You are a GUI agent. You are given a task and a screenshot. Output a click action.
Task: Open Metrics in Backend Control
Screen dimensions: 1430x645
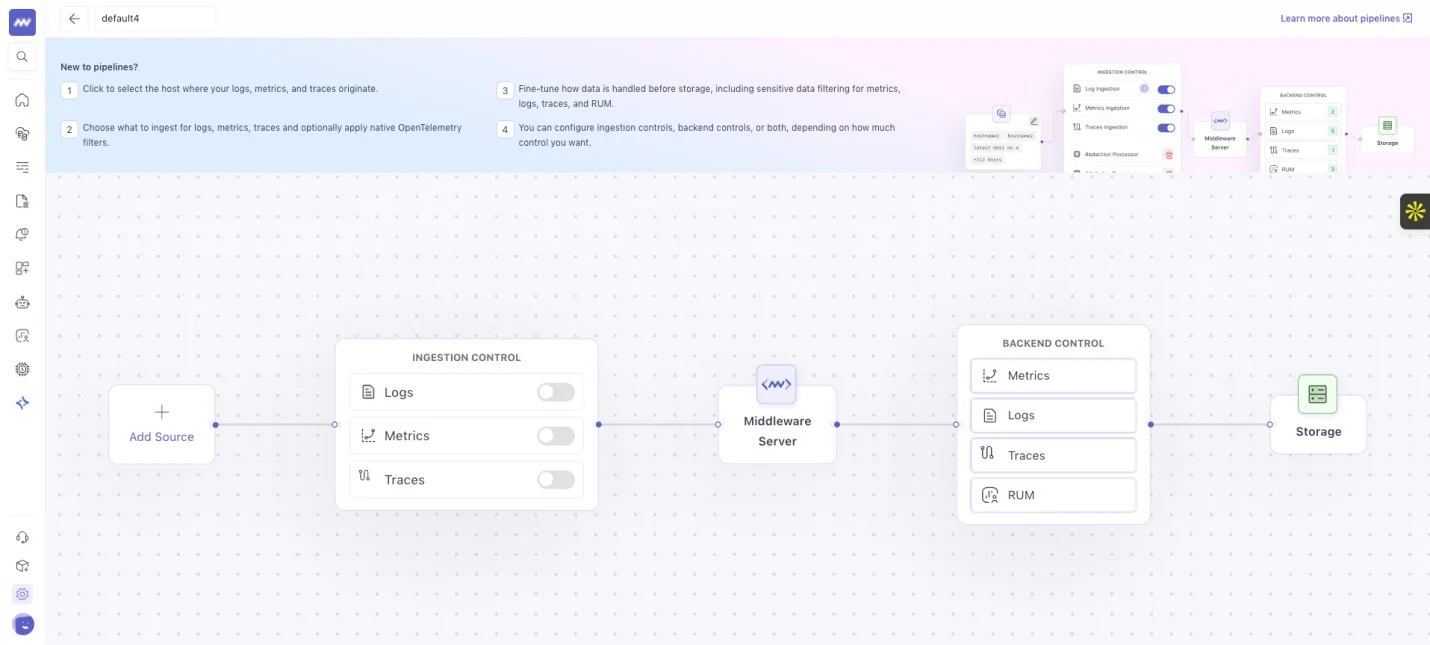[1053, 376]
